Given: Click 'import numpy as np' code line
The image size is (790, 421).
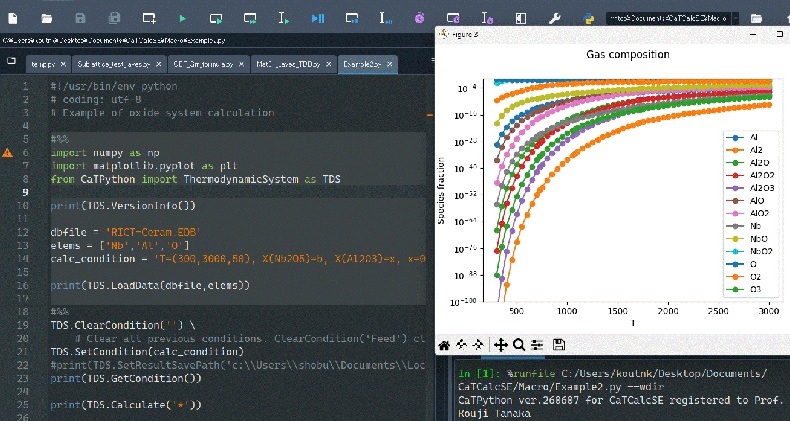Looking at the screenshot, I should (x=105, y=153).
